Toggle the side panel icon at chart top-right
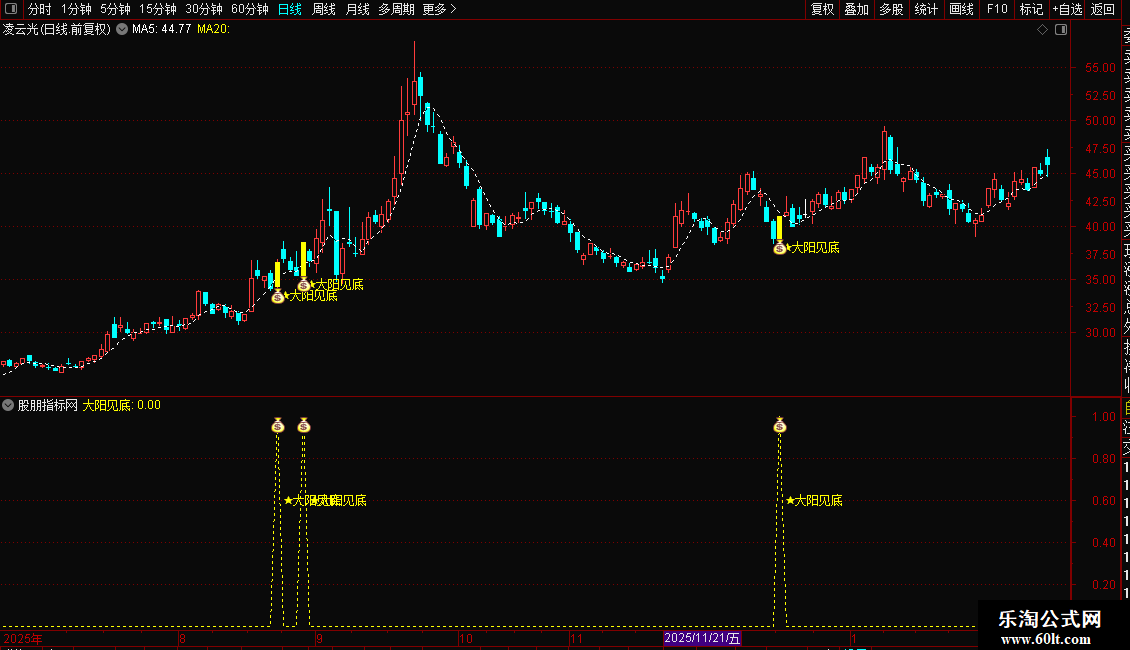The width and height of the screenshot is (1130, 650). click(x=1061, y=30)
